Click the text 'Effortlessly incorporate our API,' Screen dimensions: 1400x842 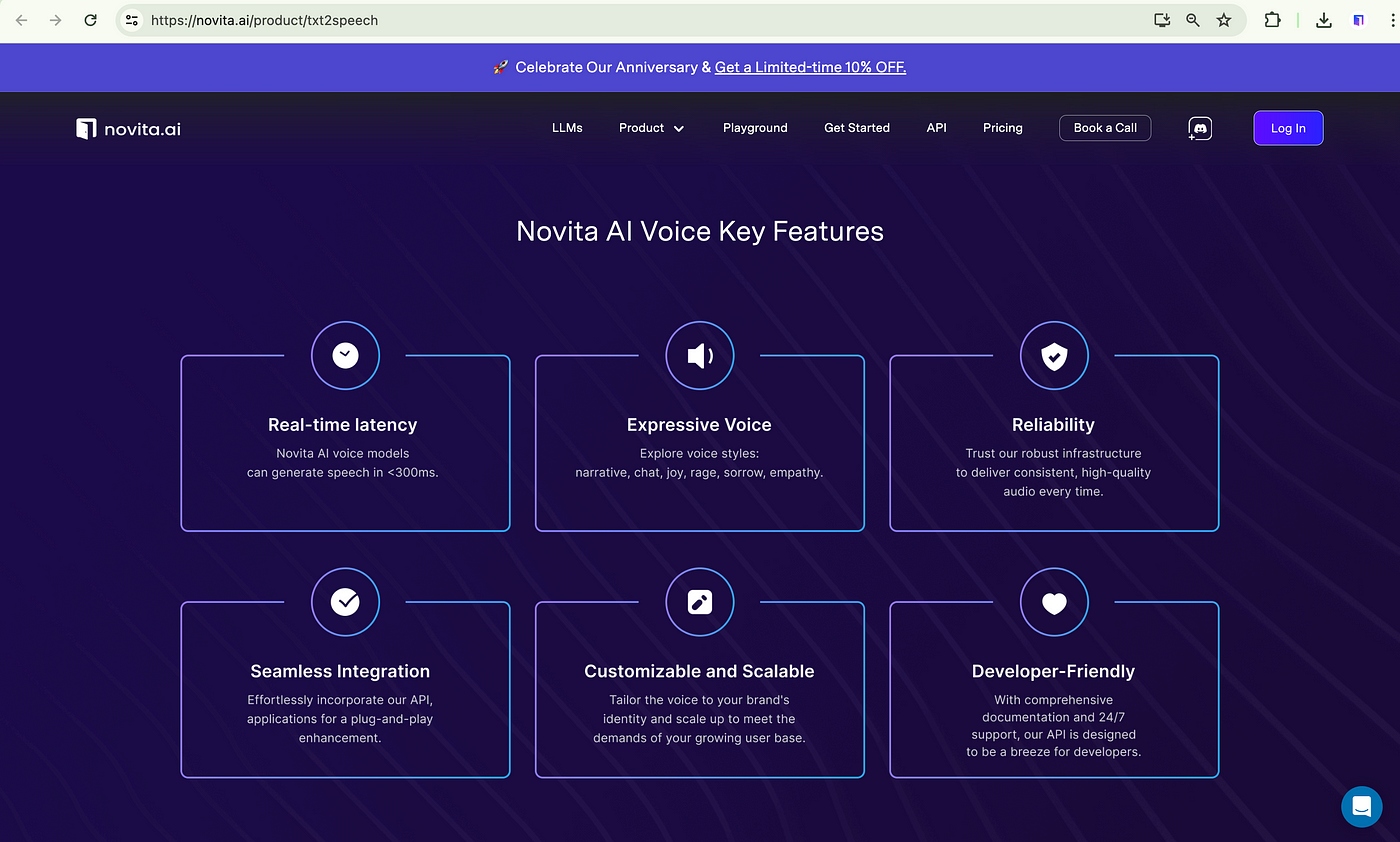tap(340, 700)
